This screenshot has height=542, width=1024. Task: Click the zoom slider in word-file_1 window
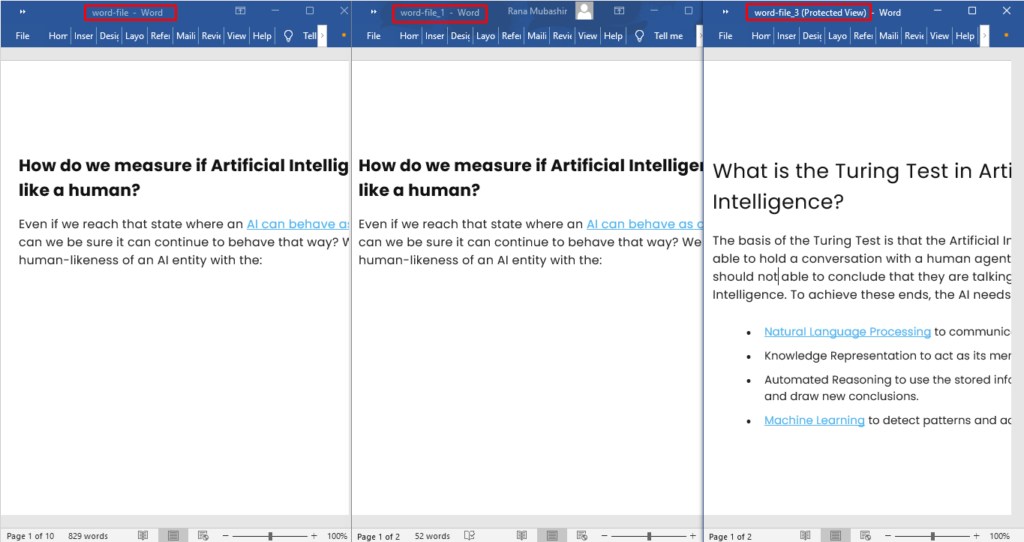click(x=649, y=536)
